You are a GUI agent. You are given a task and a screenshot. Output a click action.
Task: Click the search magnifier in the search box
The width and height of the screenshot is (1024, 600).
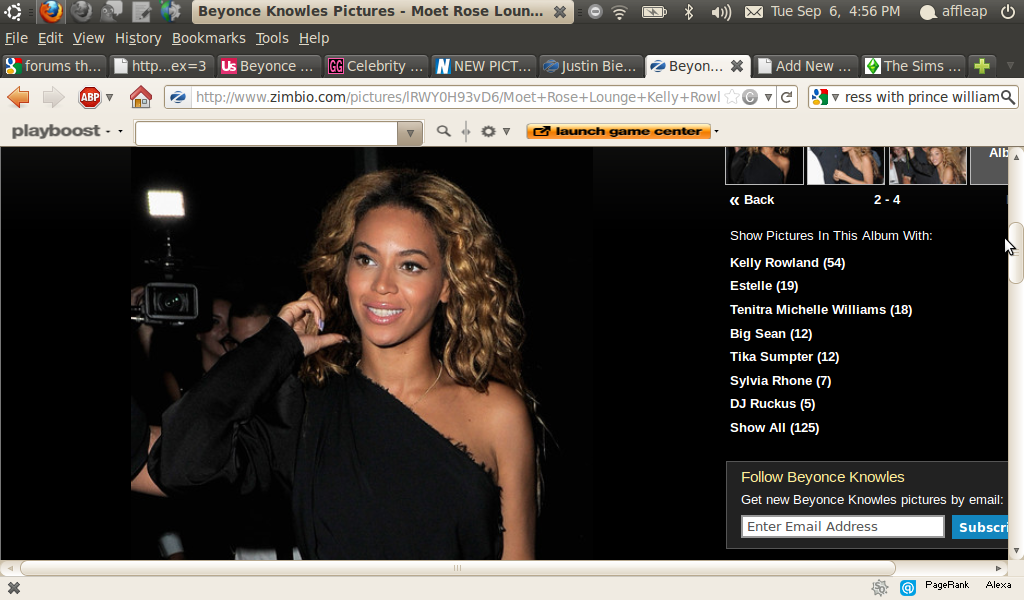coord(1008,97)
